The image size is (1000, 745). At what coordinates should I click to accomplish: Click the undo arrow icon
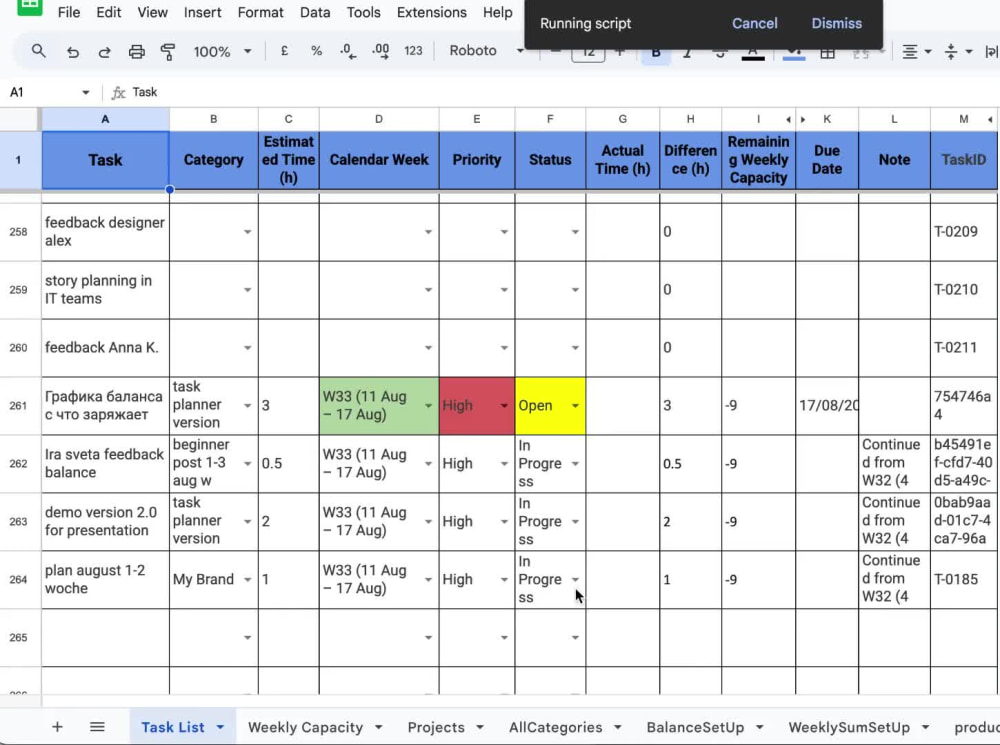tap(73, 52)
